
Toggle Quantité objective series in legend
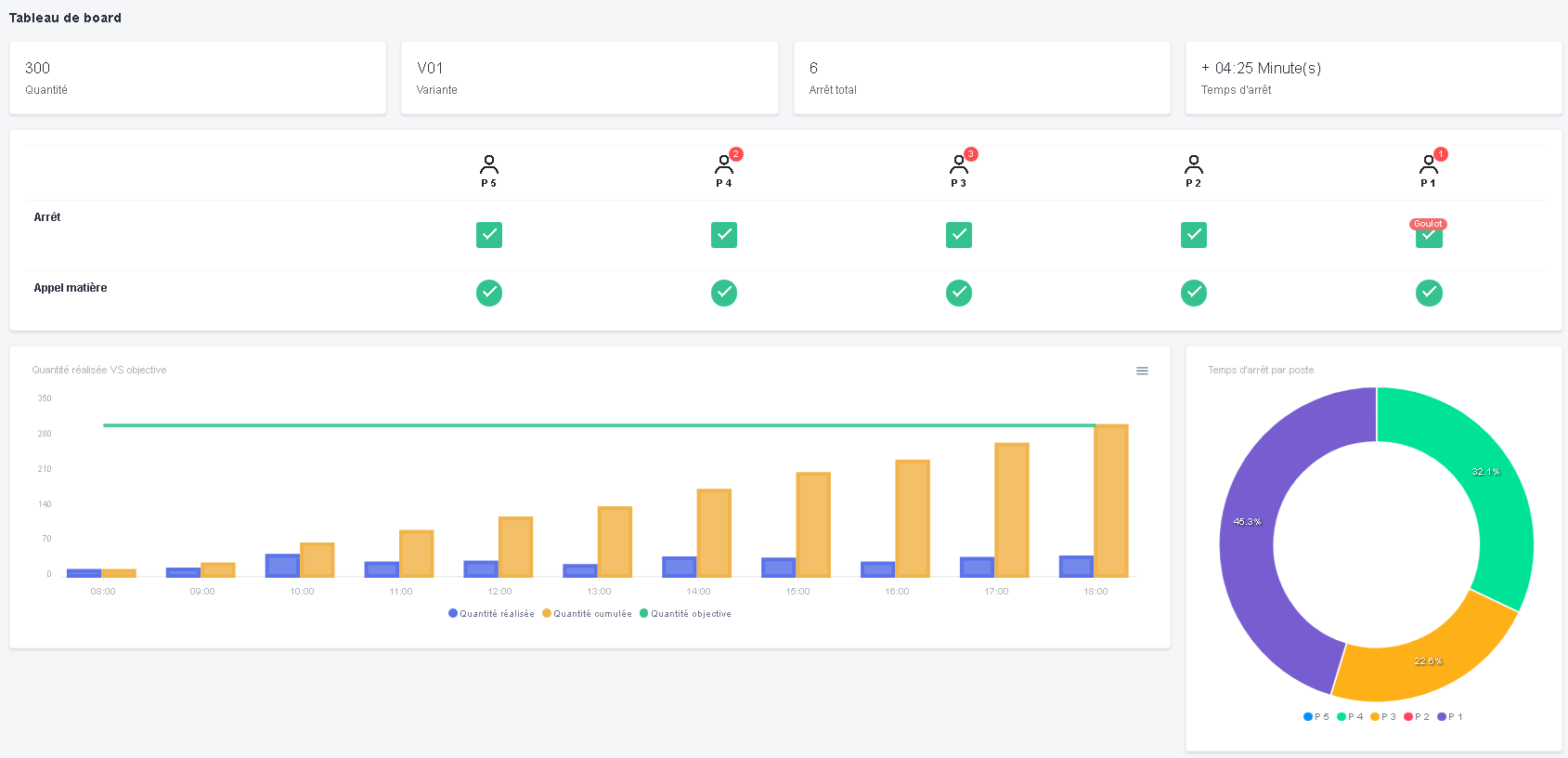tap(686, 614)
